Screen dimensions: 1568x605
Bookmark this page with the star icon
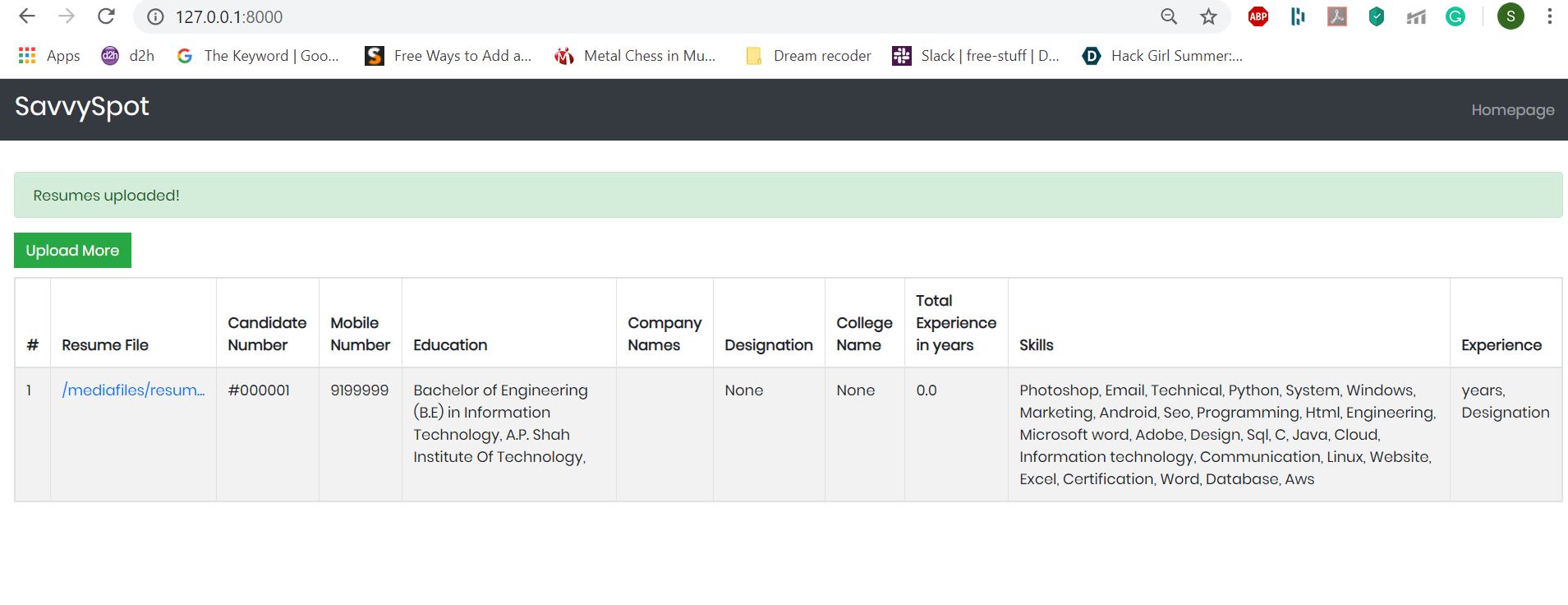click(1208, 16)
